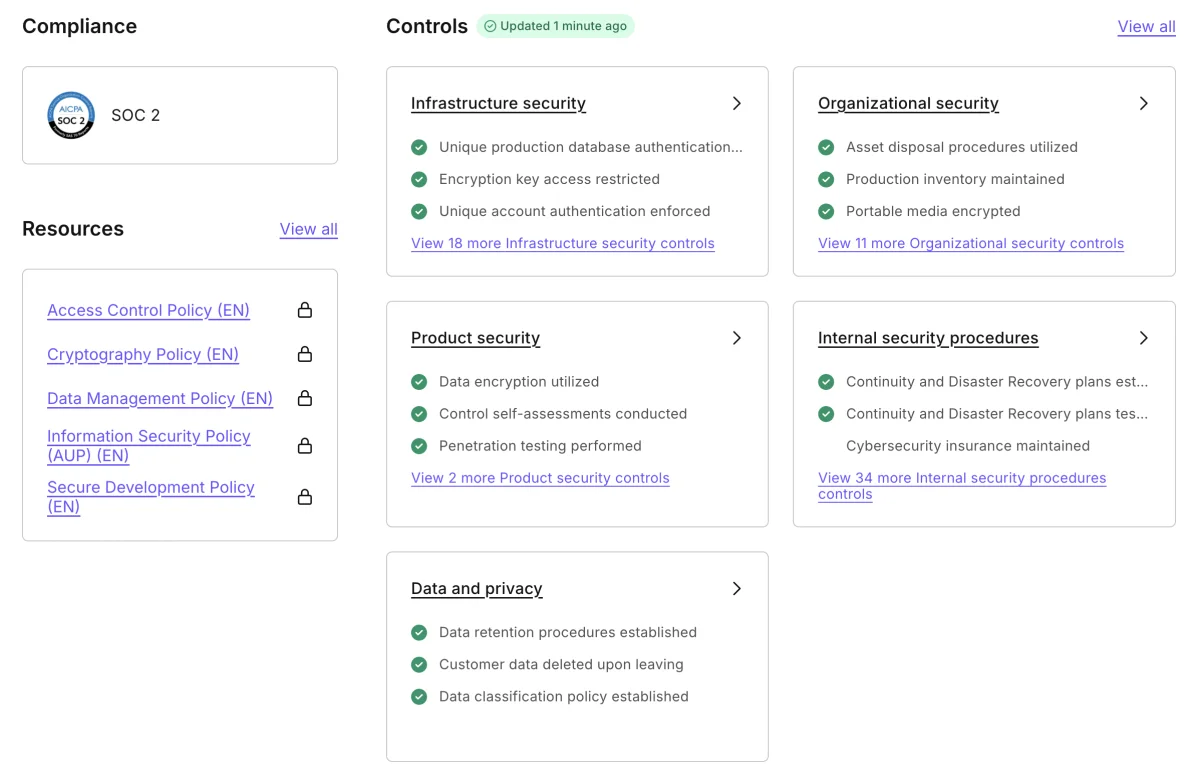Click View all next to Resources

(x=309, y=229)
